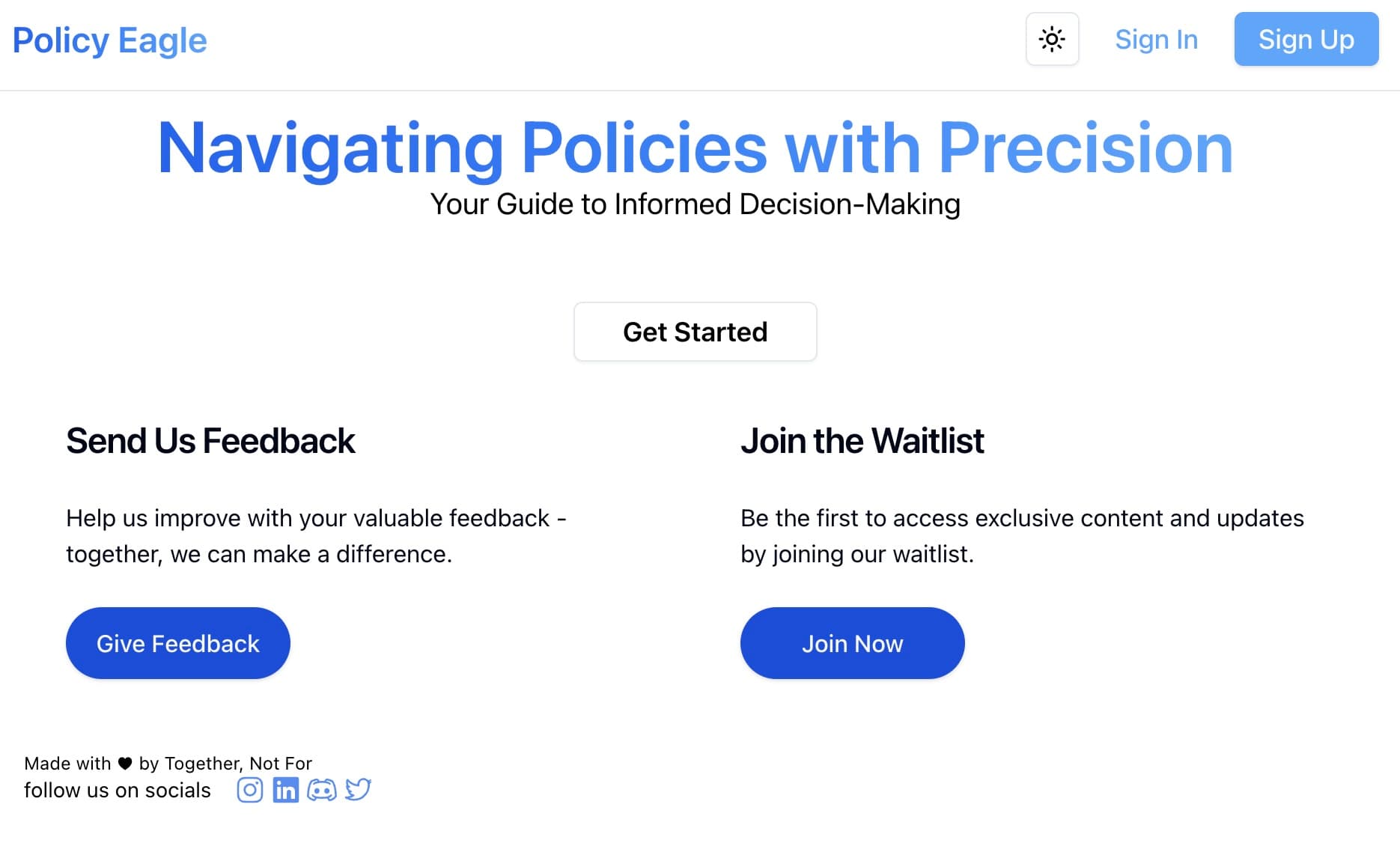Click the Join the Waitlist heading
Screen dimensions: 1400x855
[862, 441]
